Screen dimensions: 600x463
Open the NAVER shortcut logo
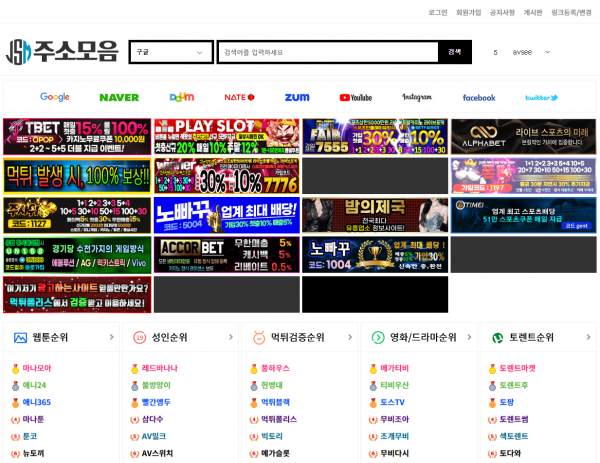pyautogui.click(x=119, y=98)
